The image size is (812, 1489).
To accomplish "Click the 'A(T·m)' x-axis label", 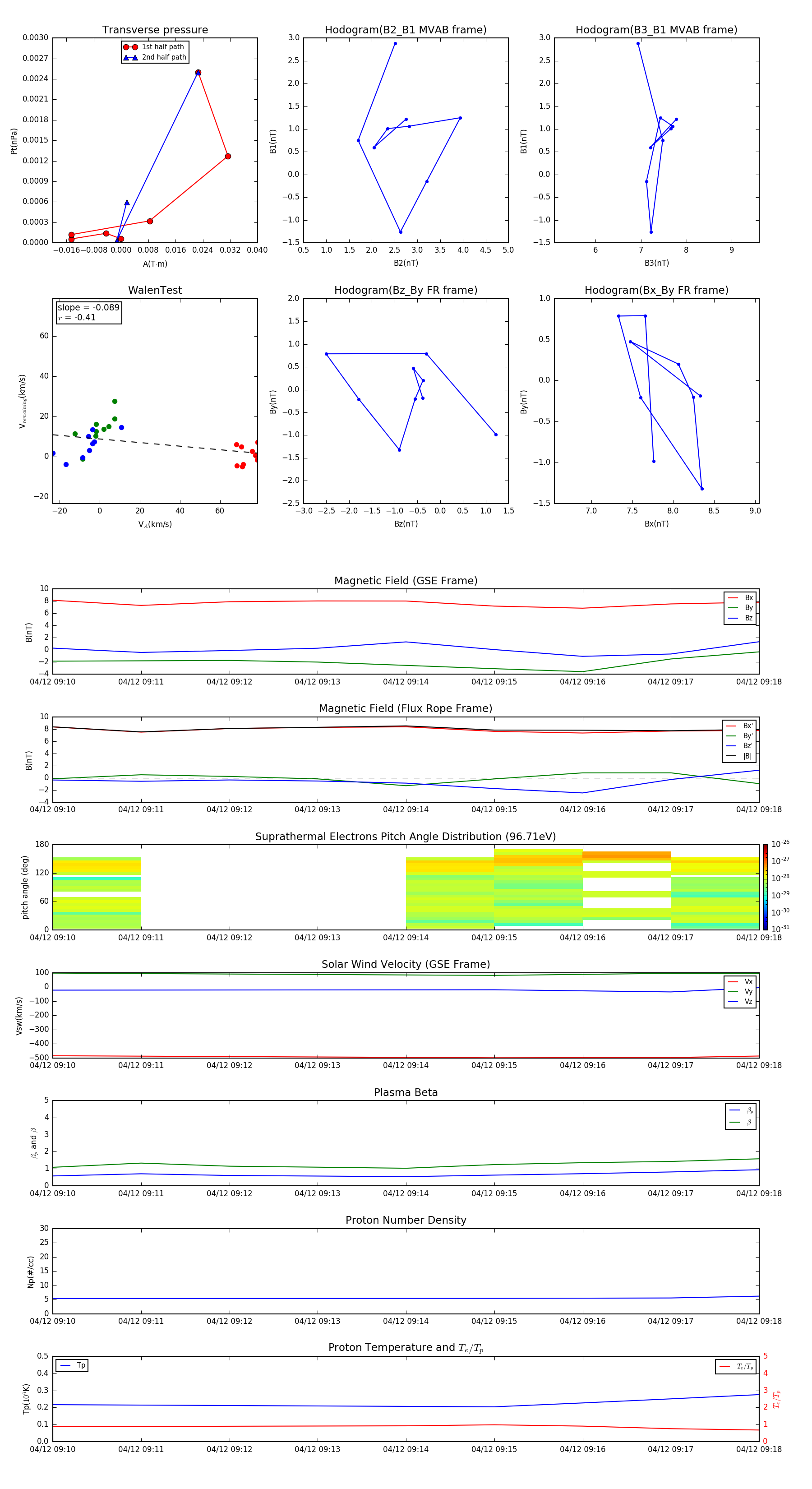I will pos(155,264).
